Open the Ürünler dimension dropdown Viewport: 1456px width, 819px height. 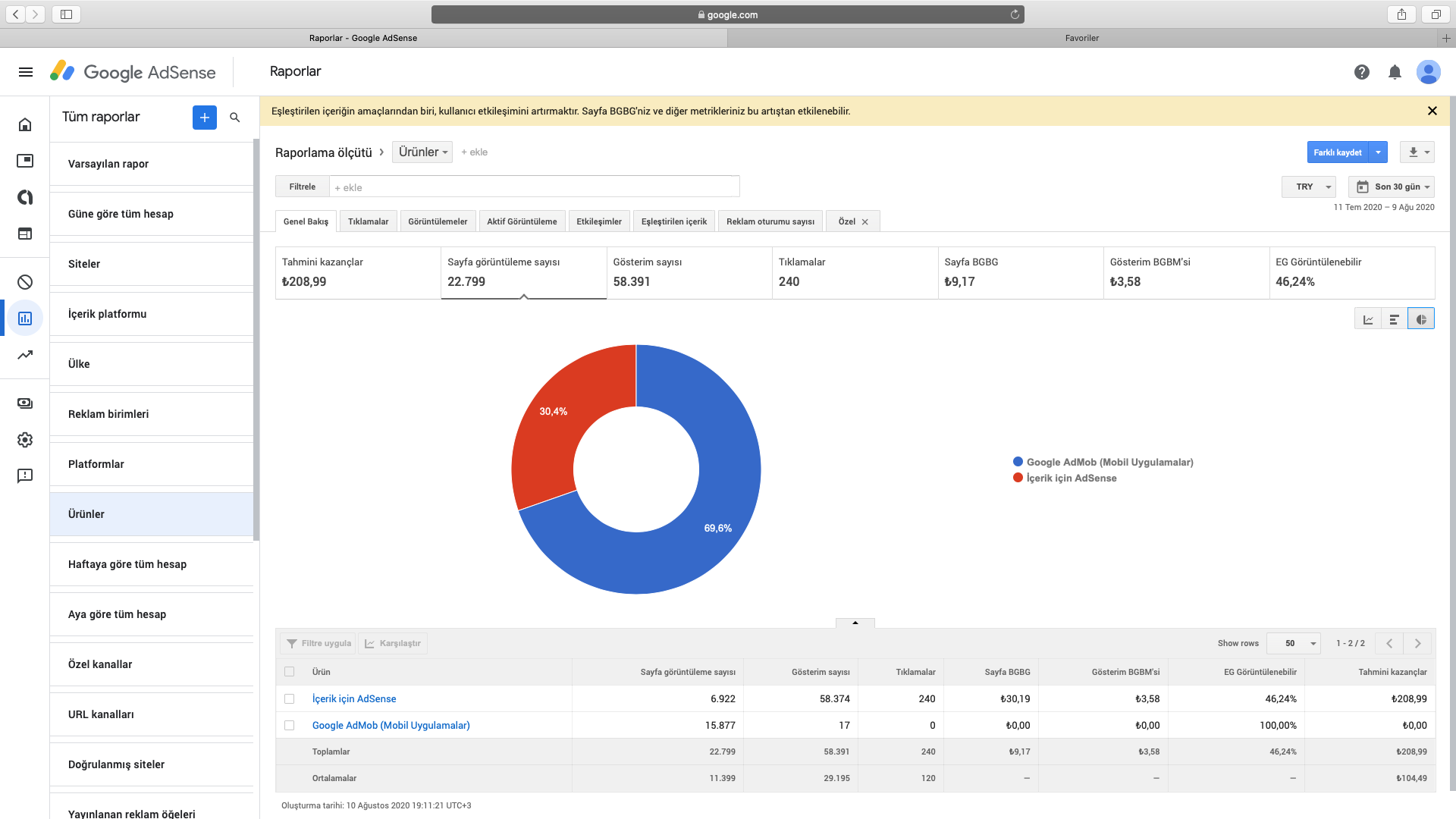click(422, 152)
